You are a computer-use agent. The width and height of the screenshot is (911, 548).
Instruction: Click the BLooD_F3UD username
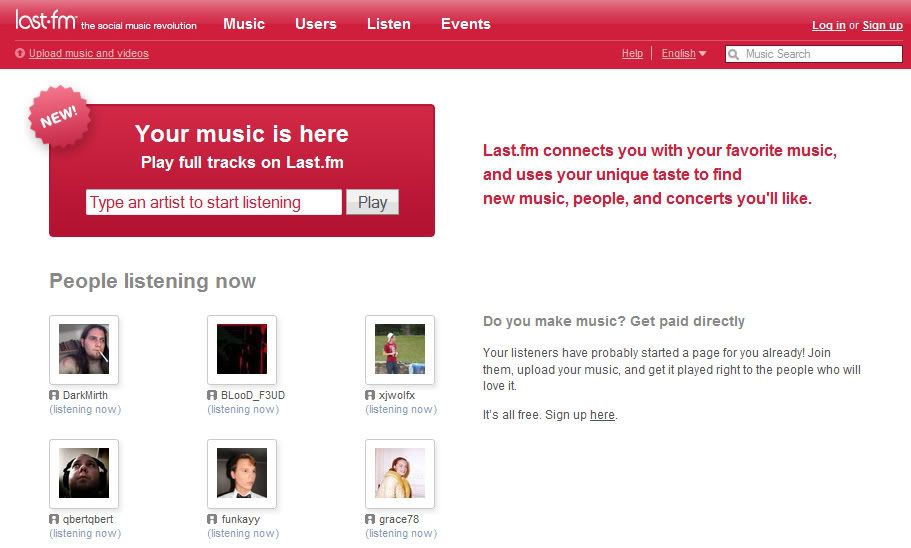point(253,395)
